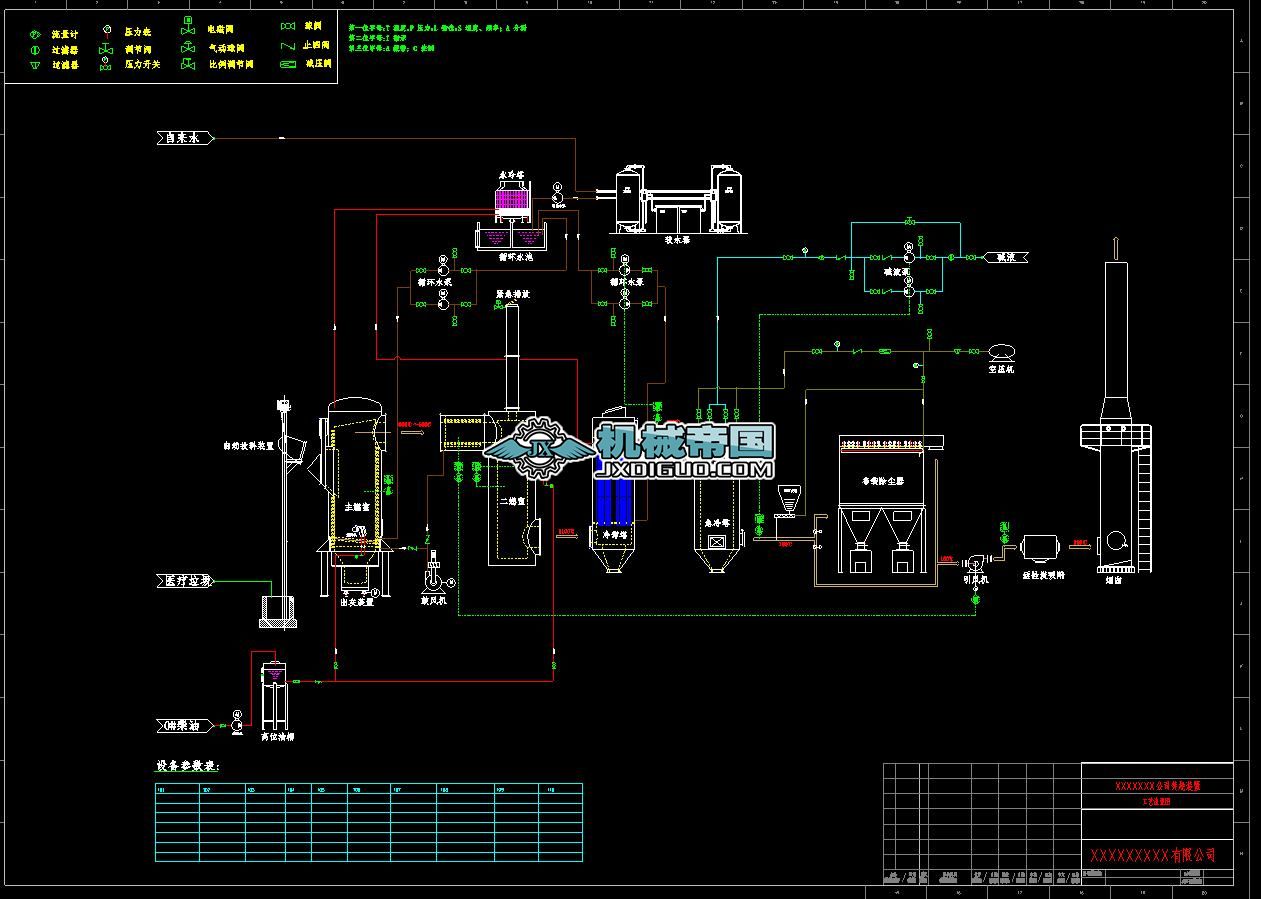Click the 紧急排放 label
This screenshot has width=1261, height=899.
click(x=513, y=294)
